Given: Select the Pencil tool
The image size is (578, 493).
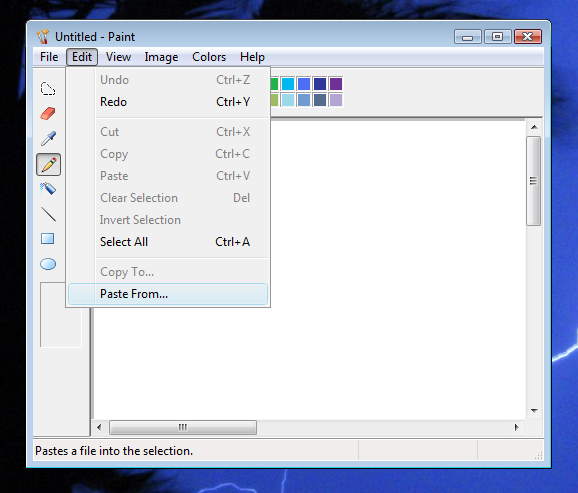Looking at the screenshot, I should click(49, 164).
